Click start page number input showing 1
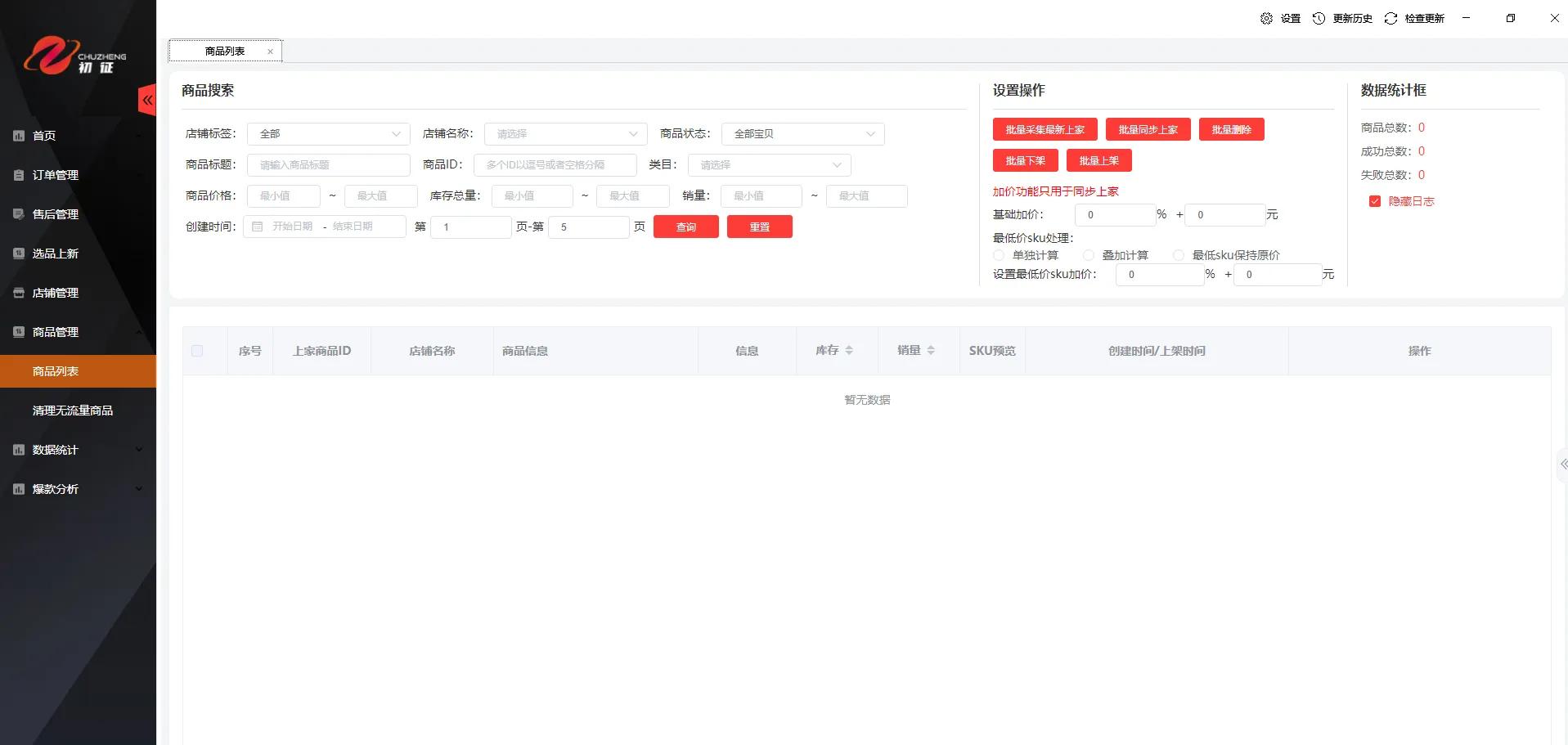The image size is (1568, 745). [471, 227]
